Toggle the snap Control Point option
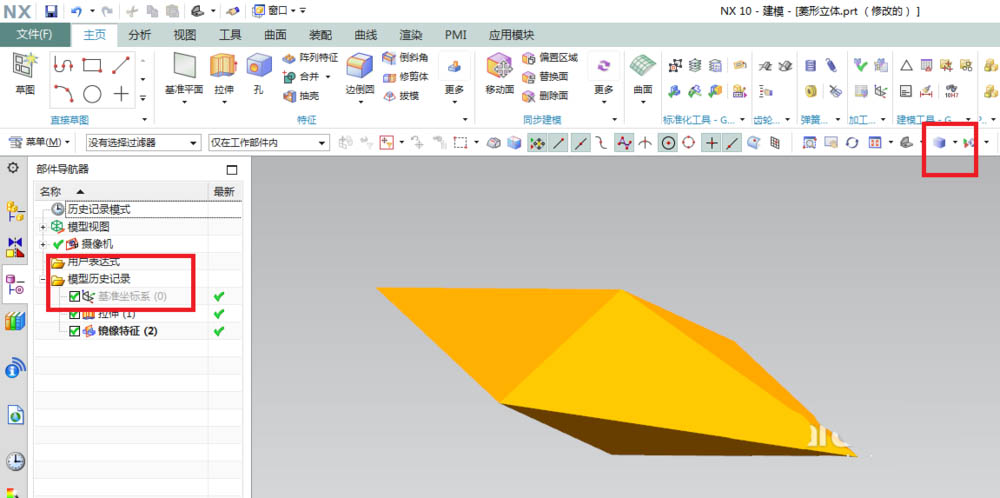Screen dimensions: 1000x498 [601, 143]
